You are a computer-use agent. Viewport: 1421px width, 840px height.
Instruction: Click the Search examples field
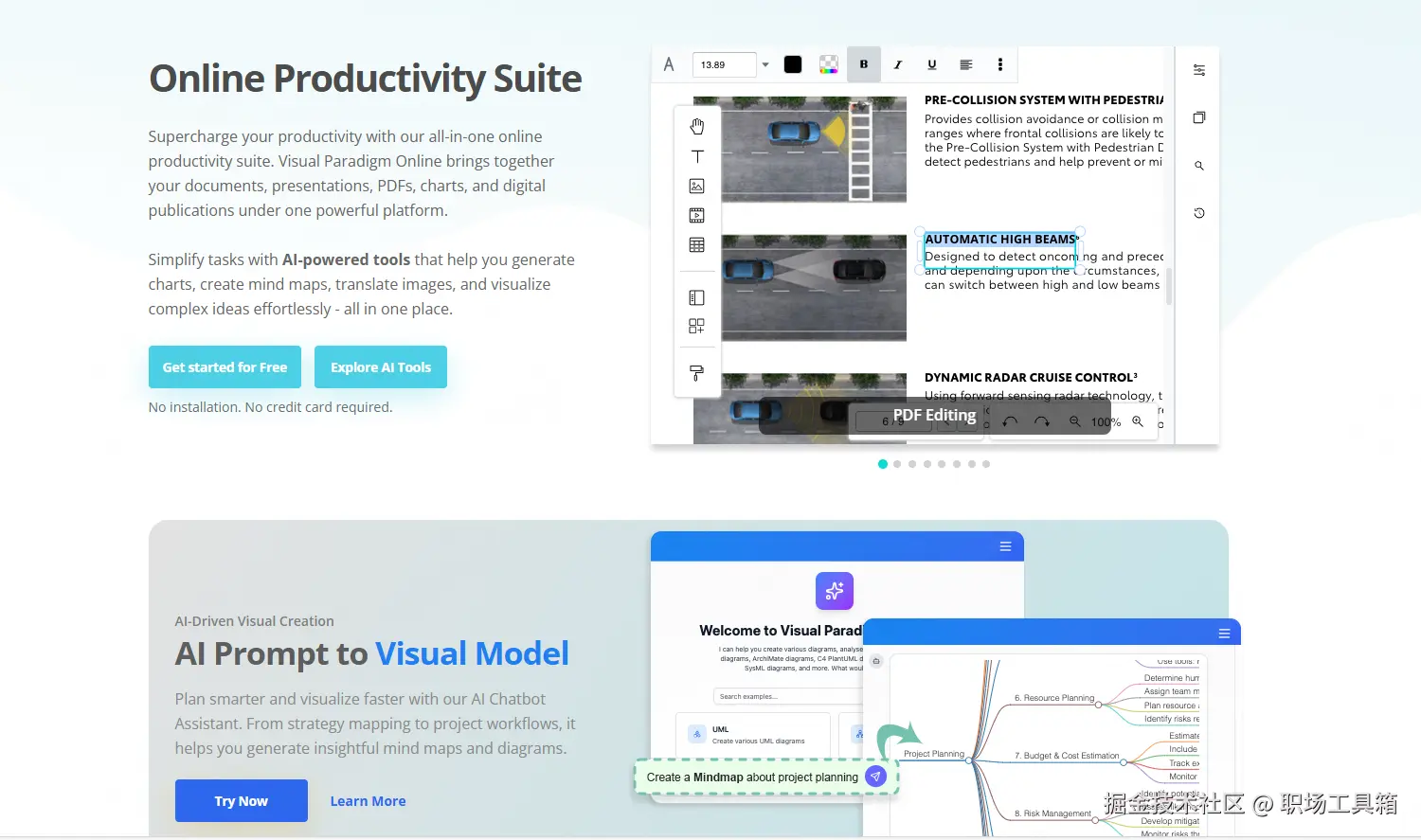[786, 696]
